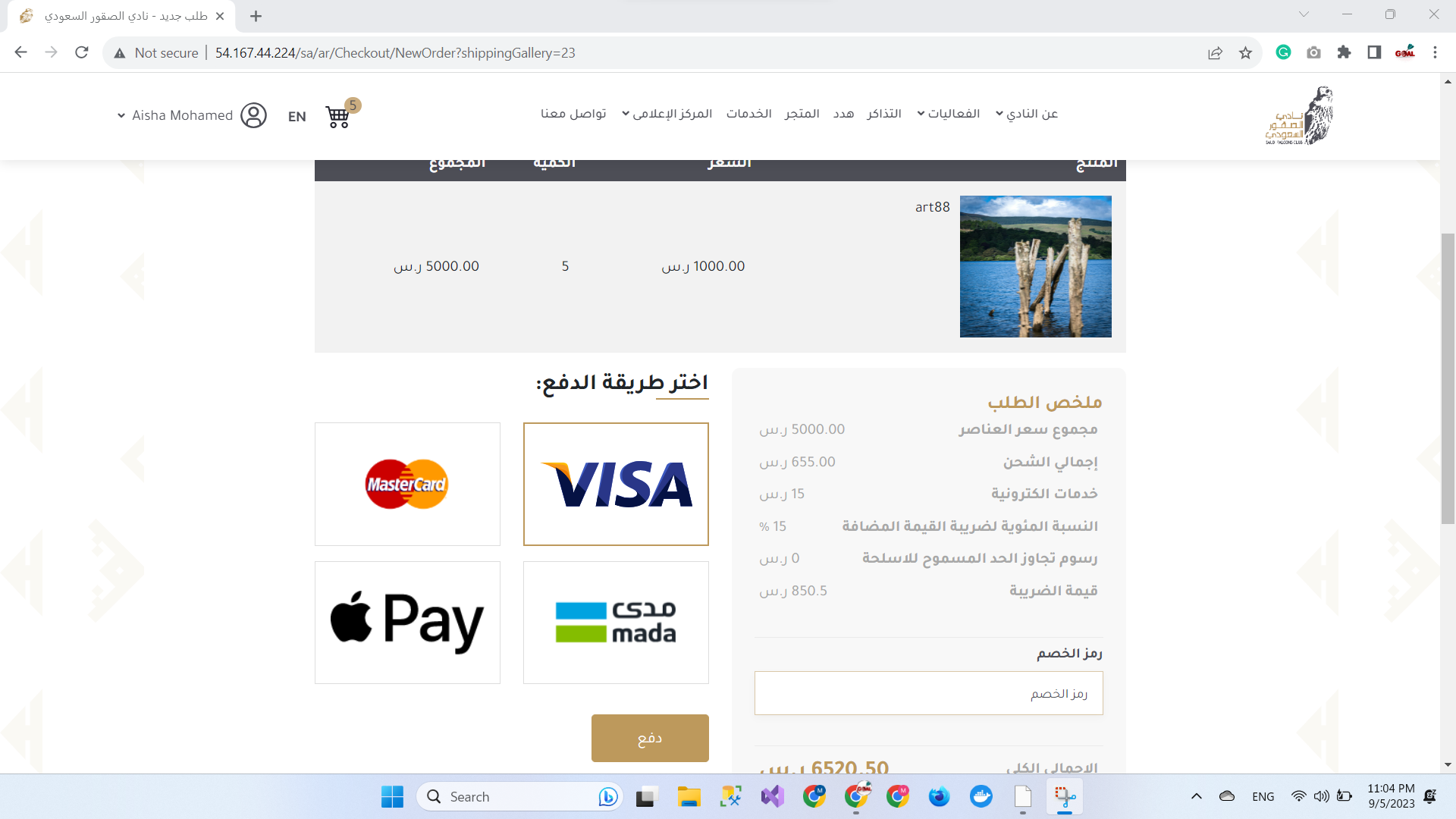The image size is (1456, 819).
Task: Go forward to the next page
Action: click(52, 52)
